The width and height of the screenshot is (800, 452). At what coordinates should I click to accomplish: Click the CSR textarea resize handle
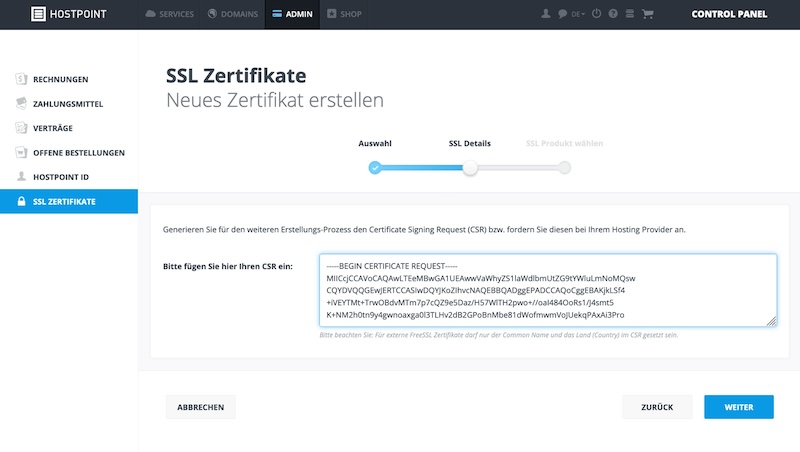coord(771,321)
